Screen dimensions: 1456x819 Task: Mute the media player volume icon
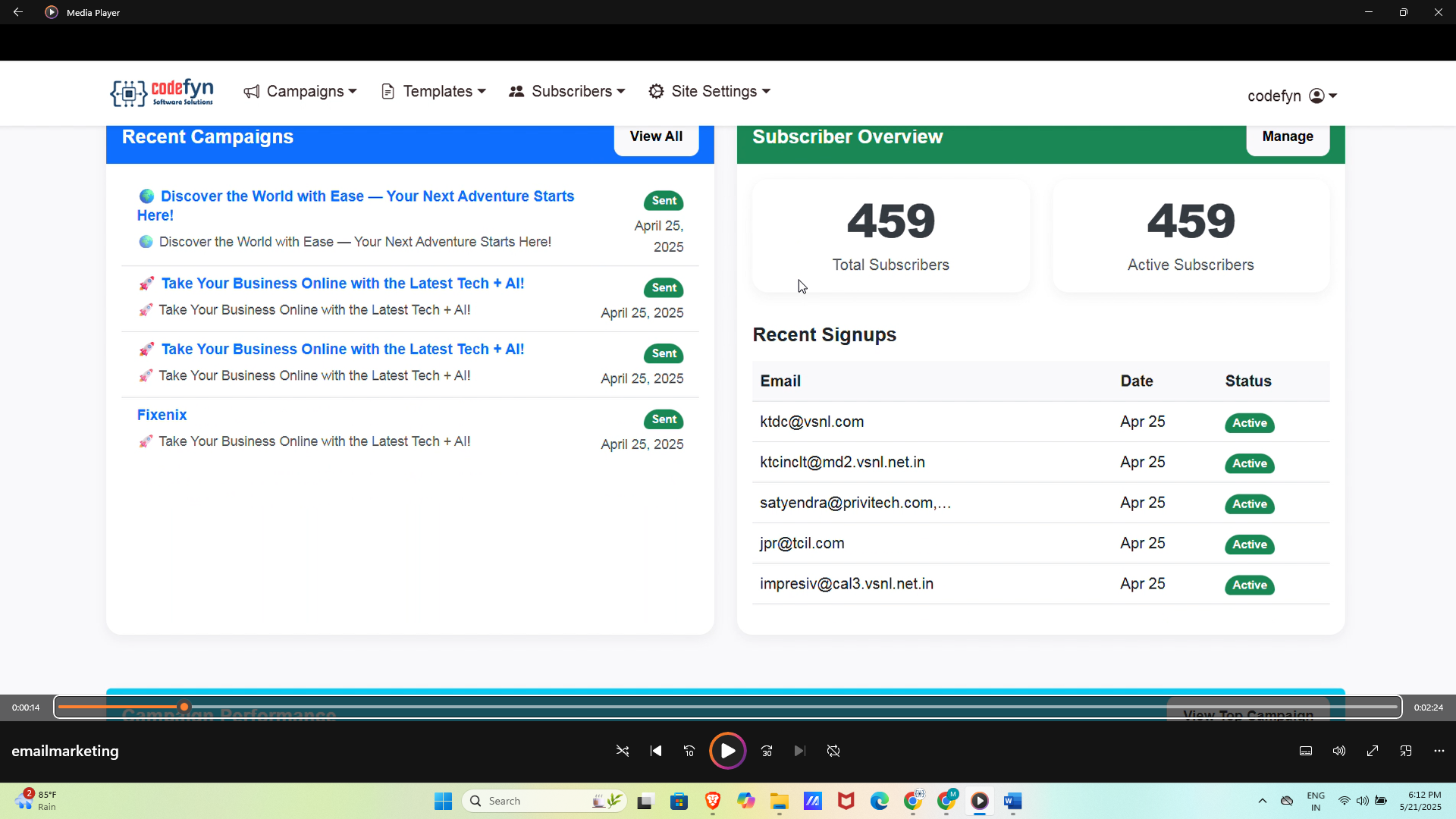[1339, 751]
